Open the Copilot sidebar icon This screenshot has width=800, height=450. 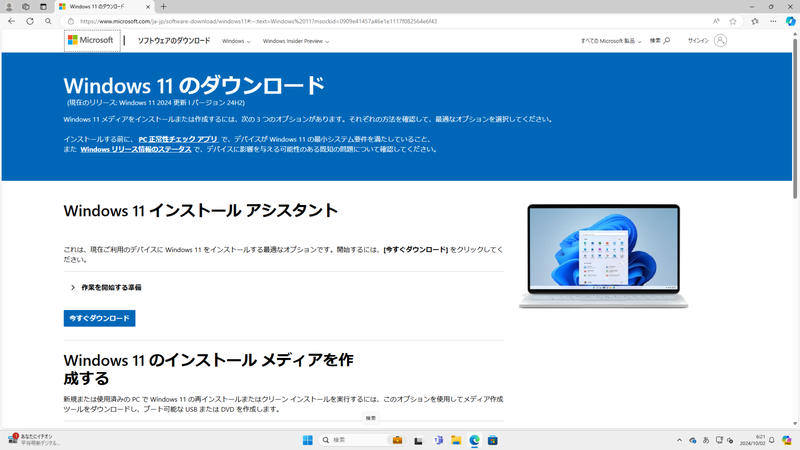click(x=790, y=21)
